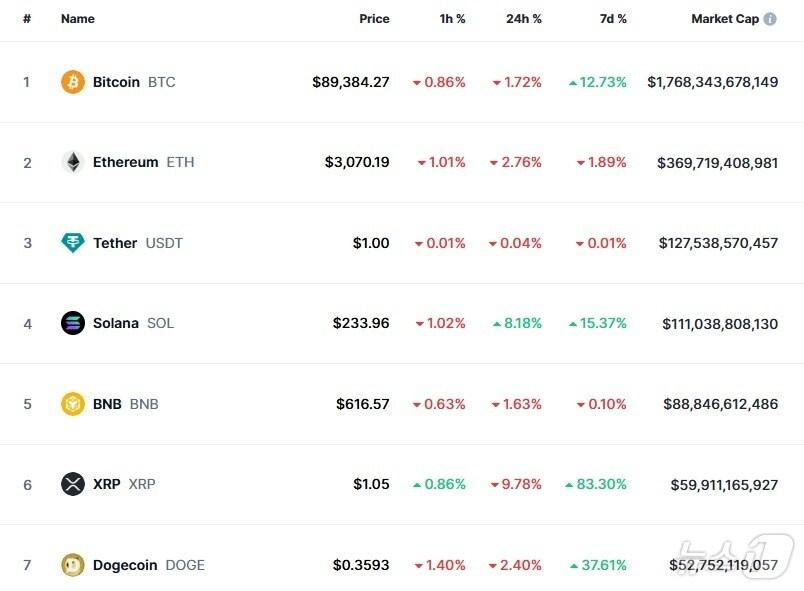This screenshot has width=804, height=591.
Task: Sort by the 24h % column
Action: point(524,19)
